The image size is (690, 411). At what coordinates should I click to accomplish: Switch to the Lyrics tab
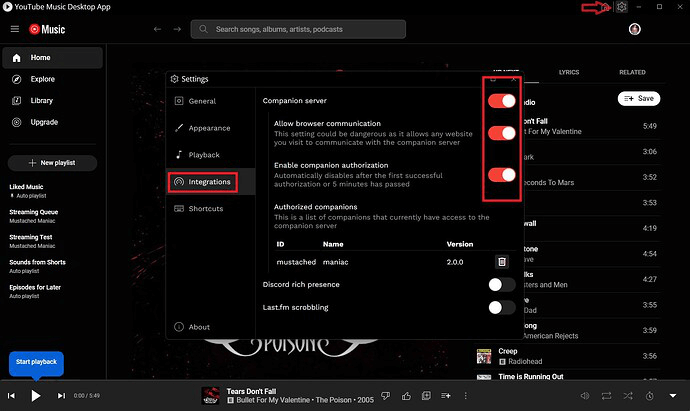[568, 72]
